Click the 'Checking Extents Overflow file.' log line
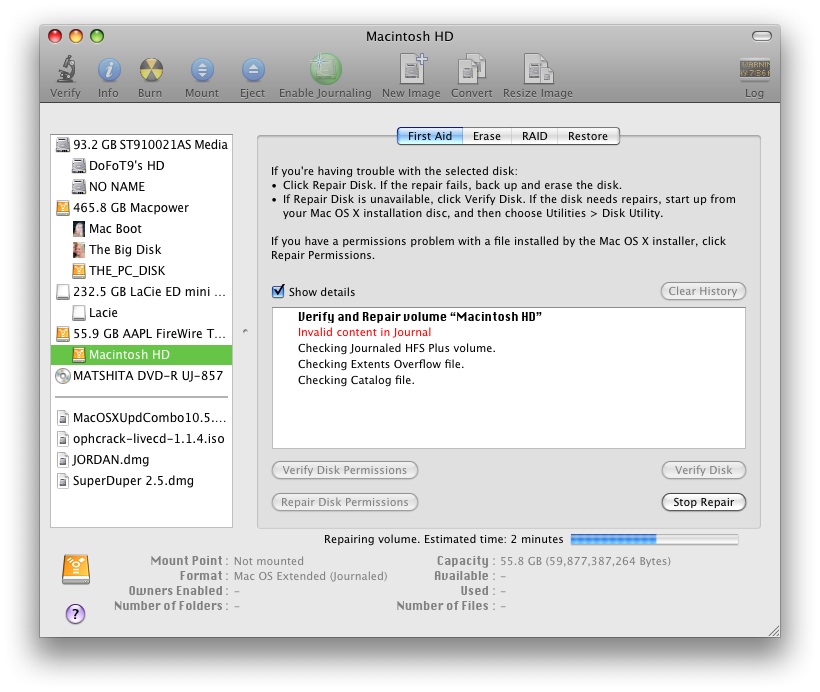Screen dimensions: 820x692 click(x=381, y=364)
